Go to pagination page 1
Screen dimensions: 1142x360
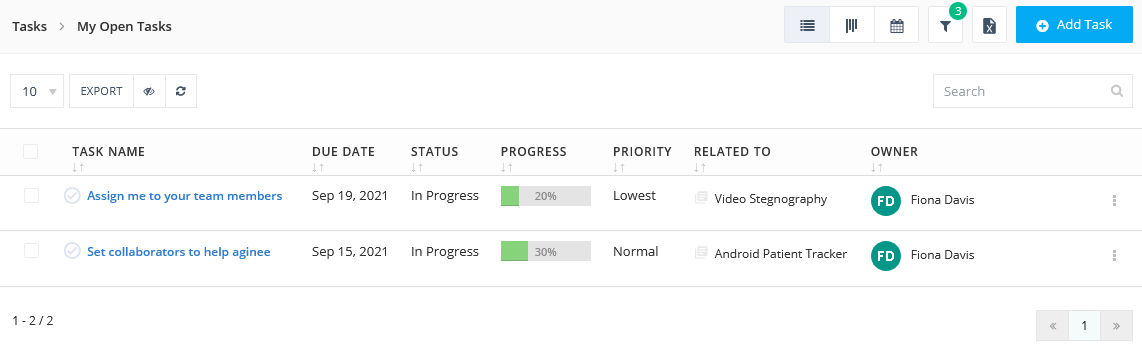[x=1084, y=326]
